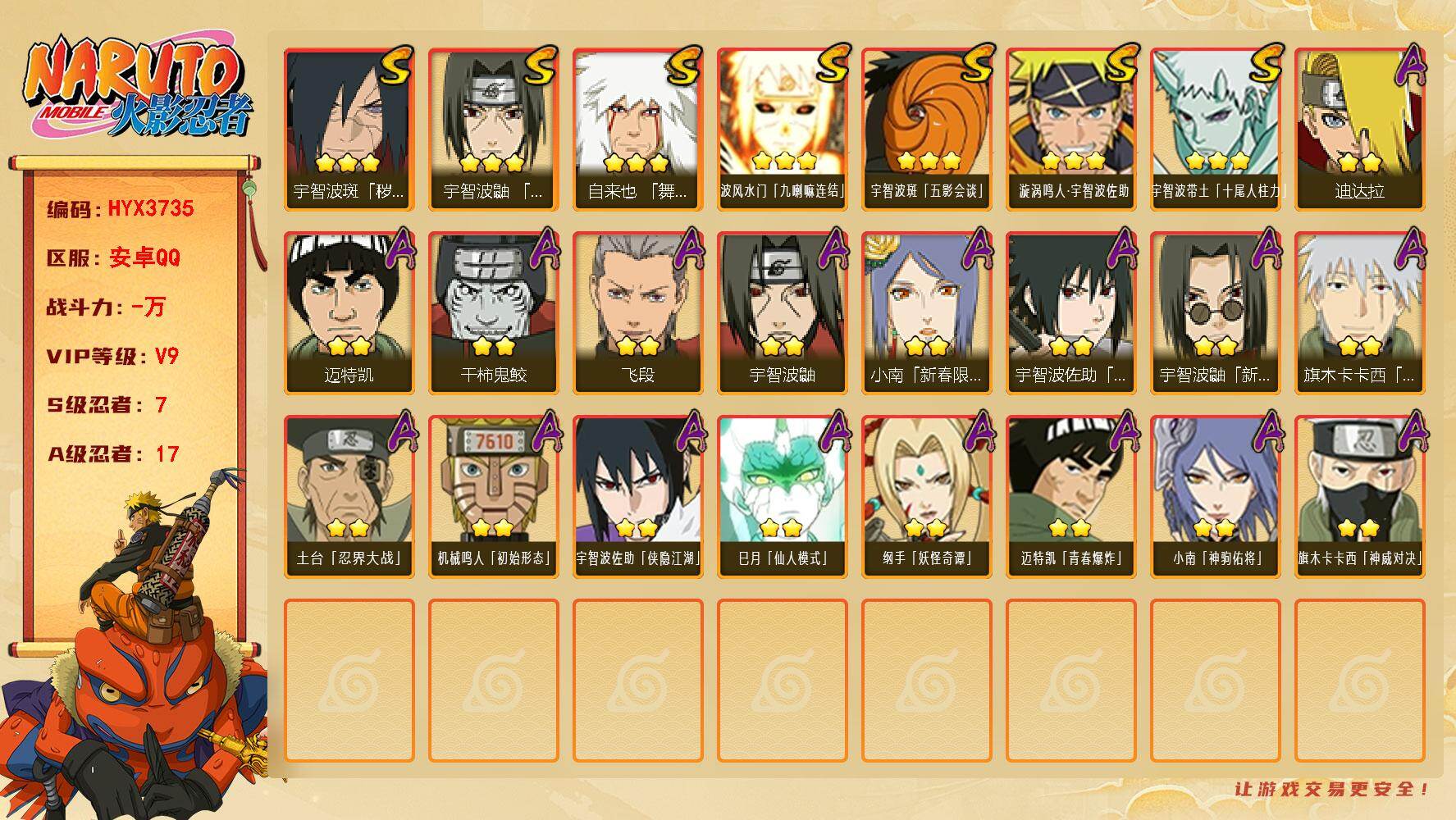Choose 纲手「妖怪奇谭」ninja card
The image size is (1456, 820).
pos(927,496)
